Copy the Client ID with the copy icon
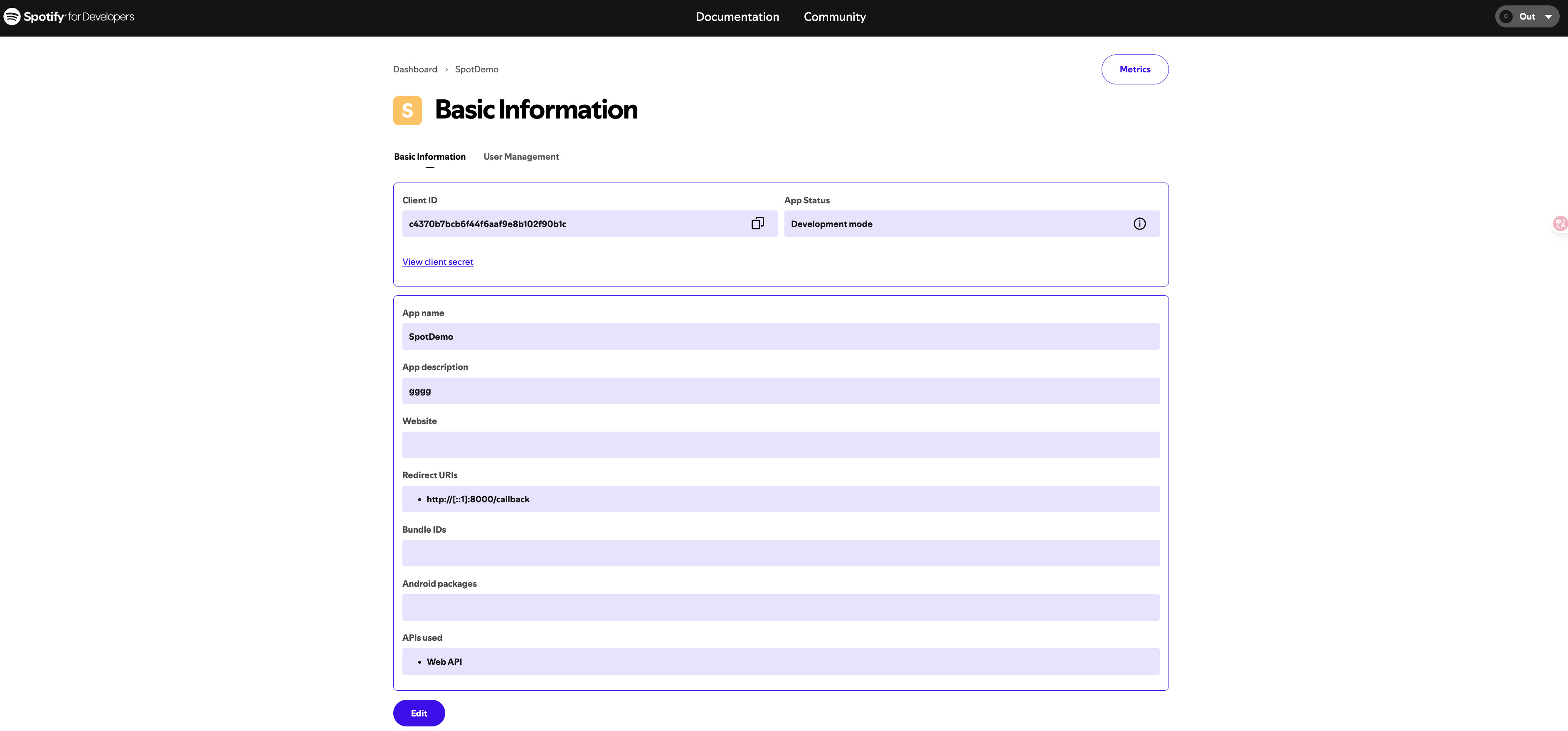The height and width of the screenshot is (731, 1568). click(757, 223)
